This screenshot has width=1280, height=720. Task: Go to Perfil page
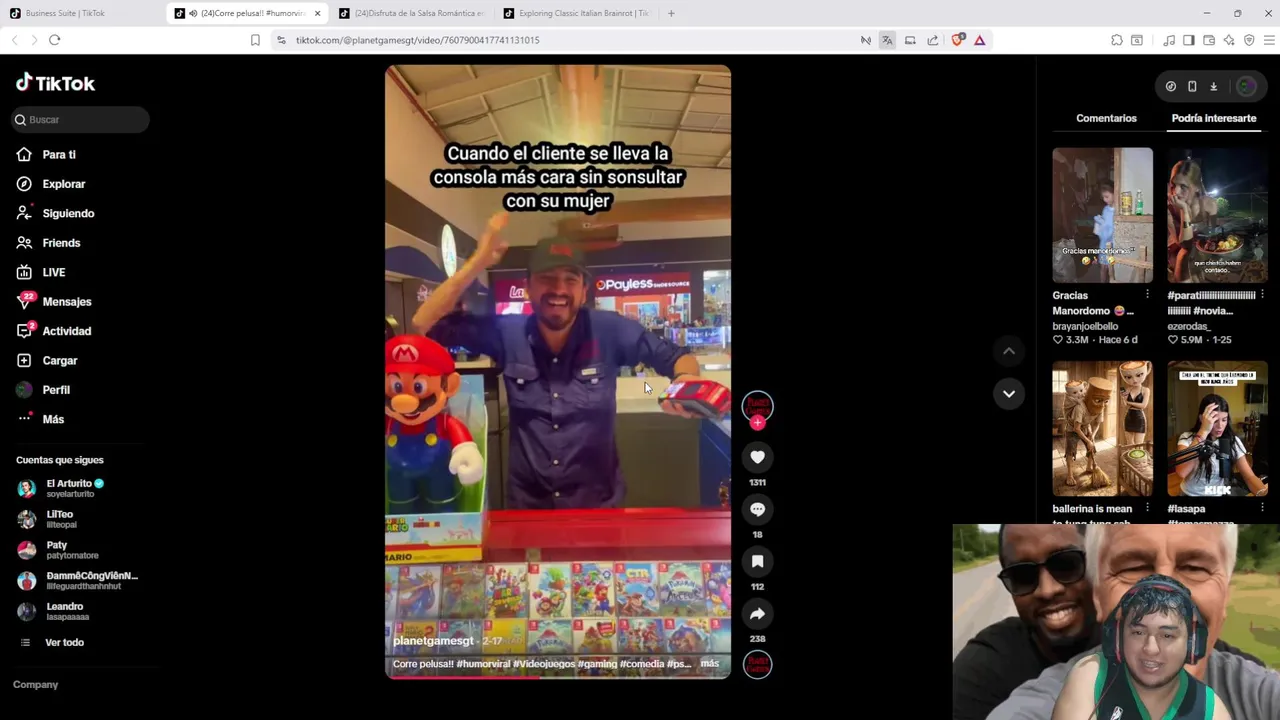43,390
